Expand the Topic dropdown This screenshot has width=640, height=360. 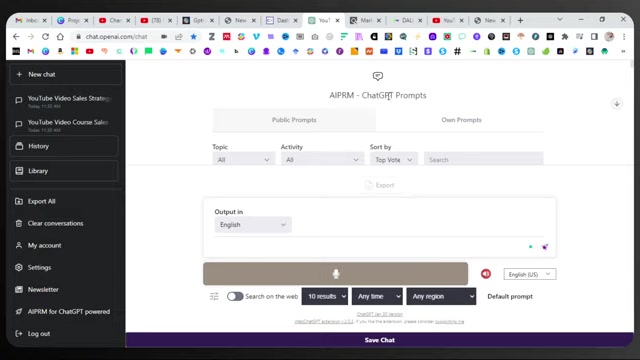click(243, 160)
